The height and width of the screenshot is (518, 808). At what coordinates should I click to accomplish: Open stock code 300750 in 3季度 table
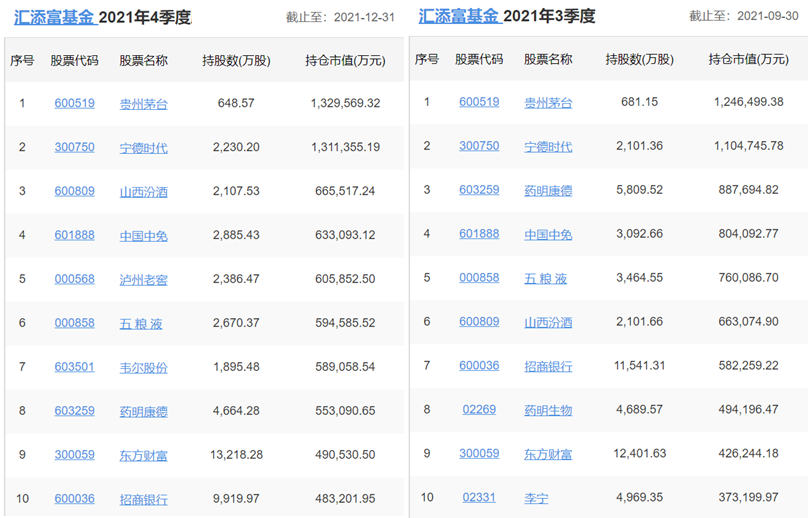tap(479, 146)
